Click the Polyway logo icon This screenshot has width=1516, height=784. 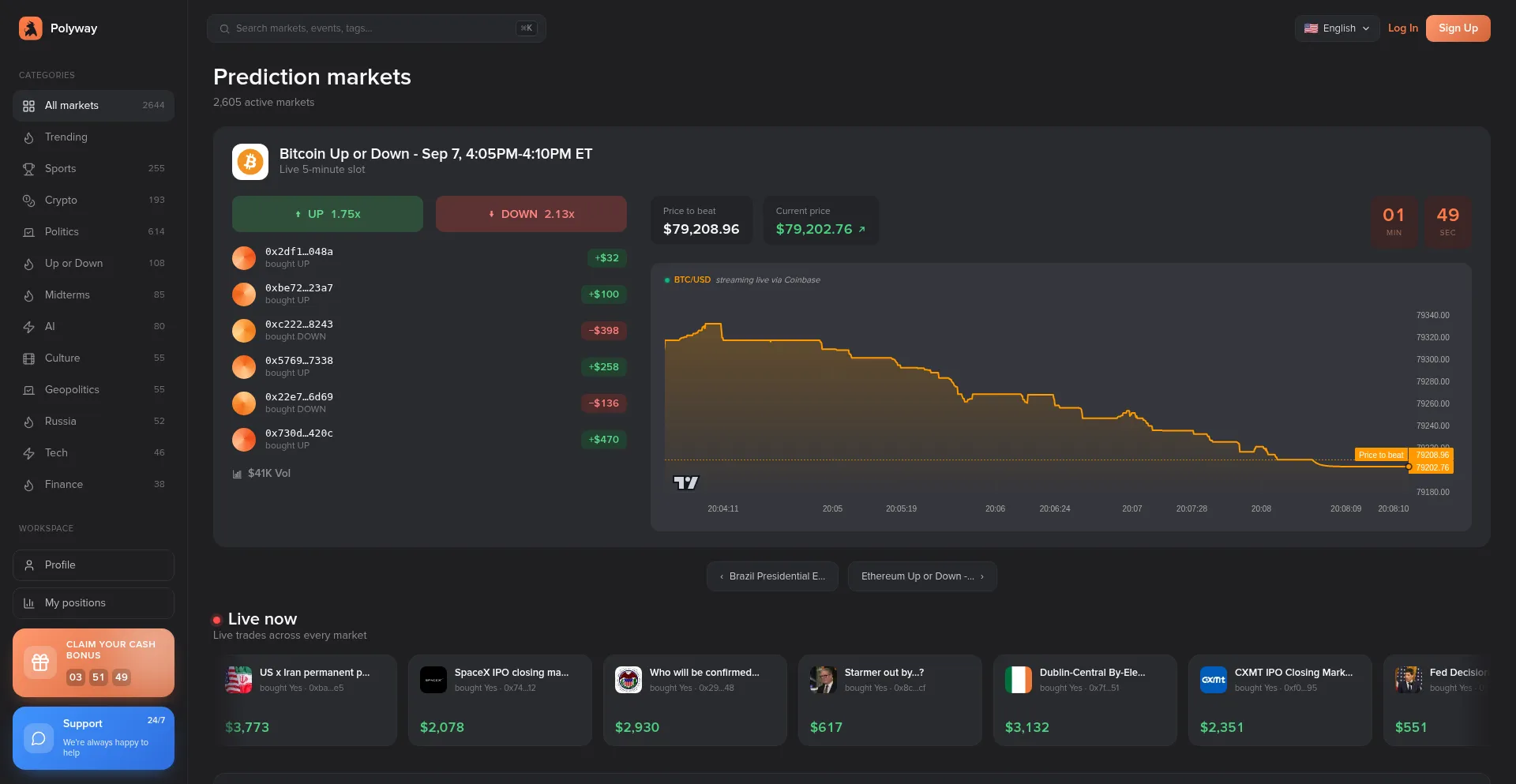31,28
